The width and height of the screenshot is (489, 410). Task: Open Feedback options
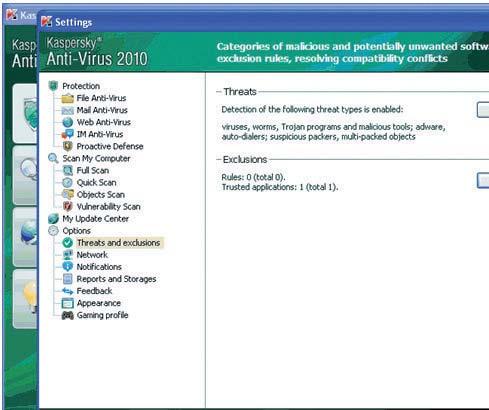click(x=94, y=291)
